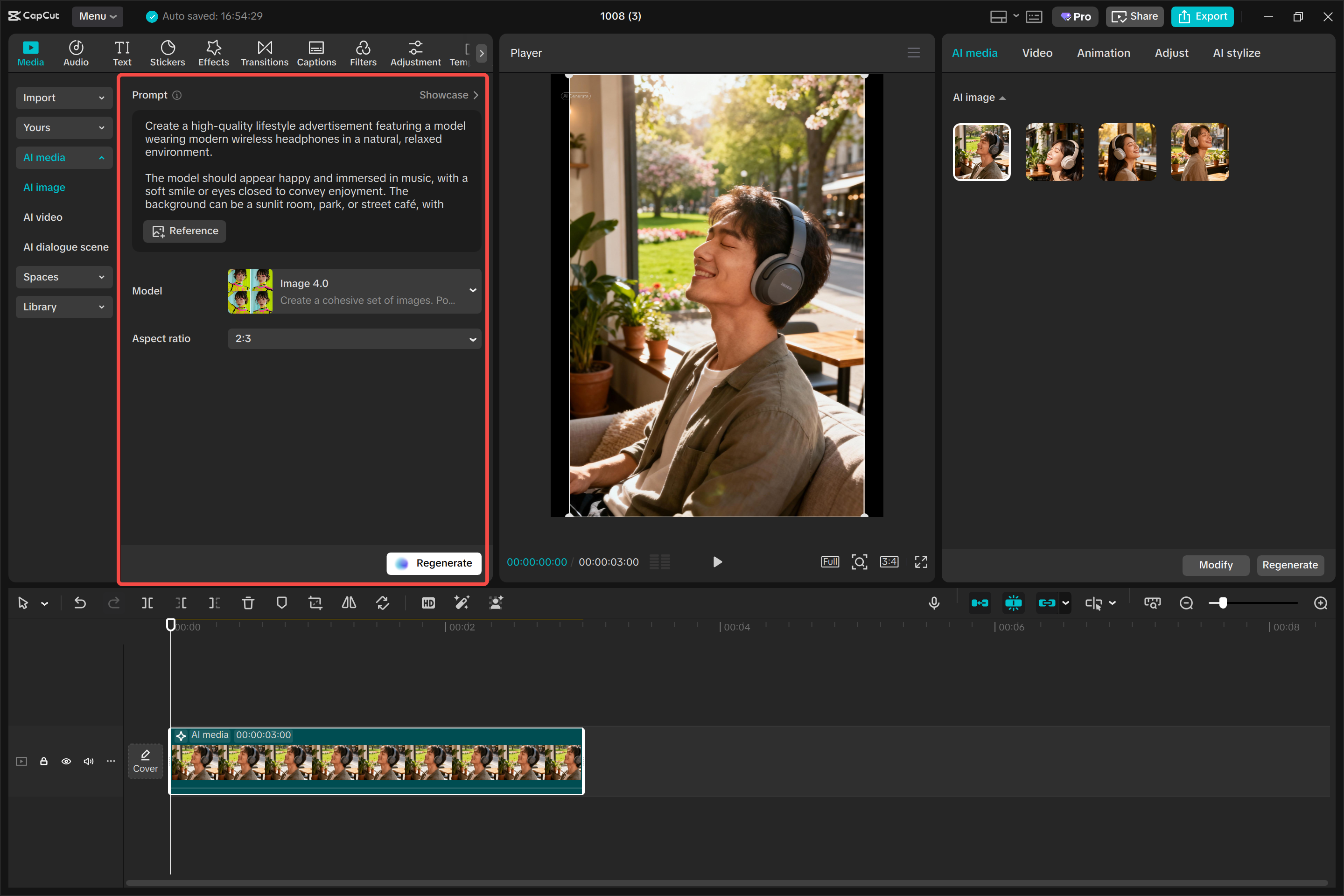Click the microphone record voiceover icon
The image size is (1344, 896).
(934, 603)
